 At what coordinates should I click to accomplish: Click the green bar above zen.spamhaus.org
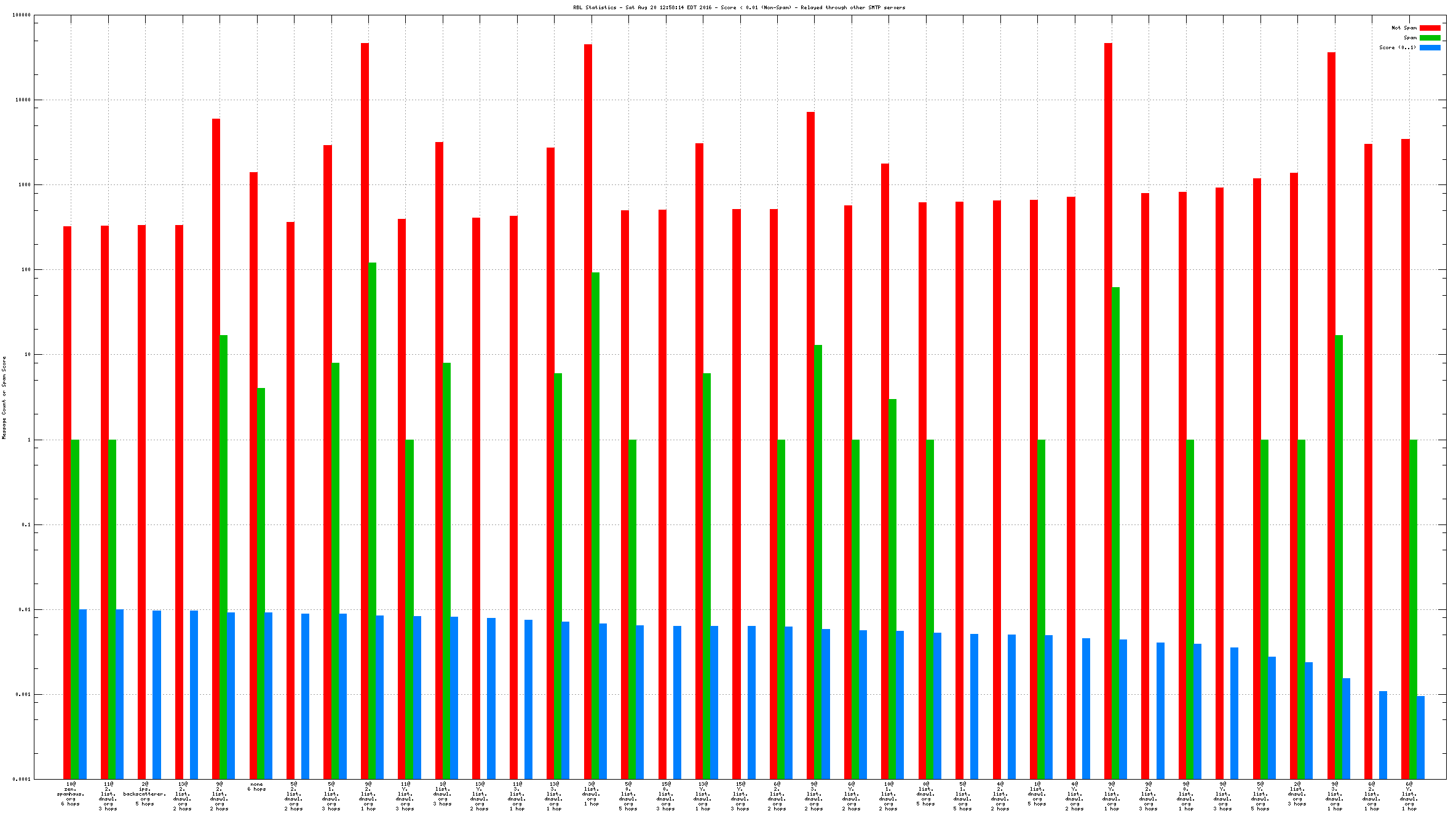tap(75, 609)
